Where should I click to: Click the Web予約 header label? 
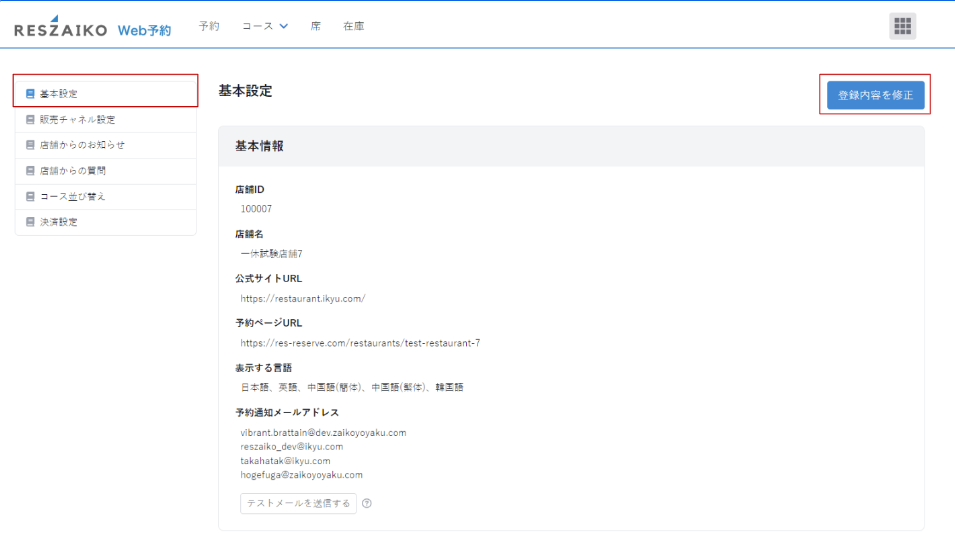pyautogui.click(x=144, y=30)
